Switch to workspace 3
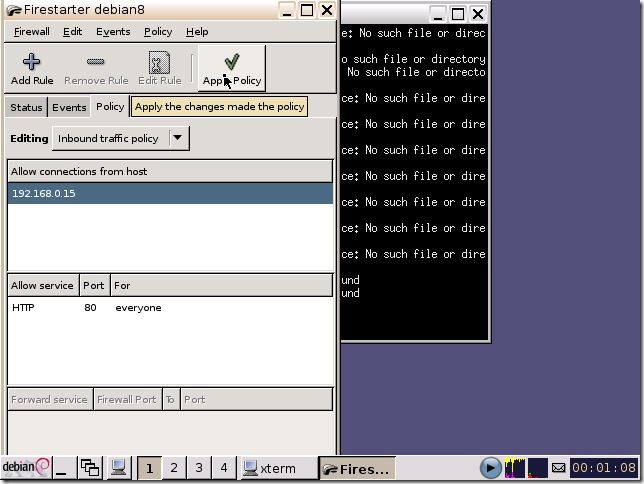The height and width of the screenshot is (484, 644). [199, 468]
